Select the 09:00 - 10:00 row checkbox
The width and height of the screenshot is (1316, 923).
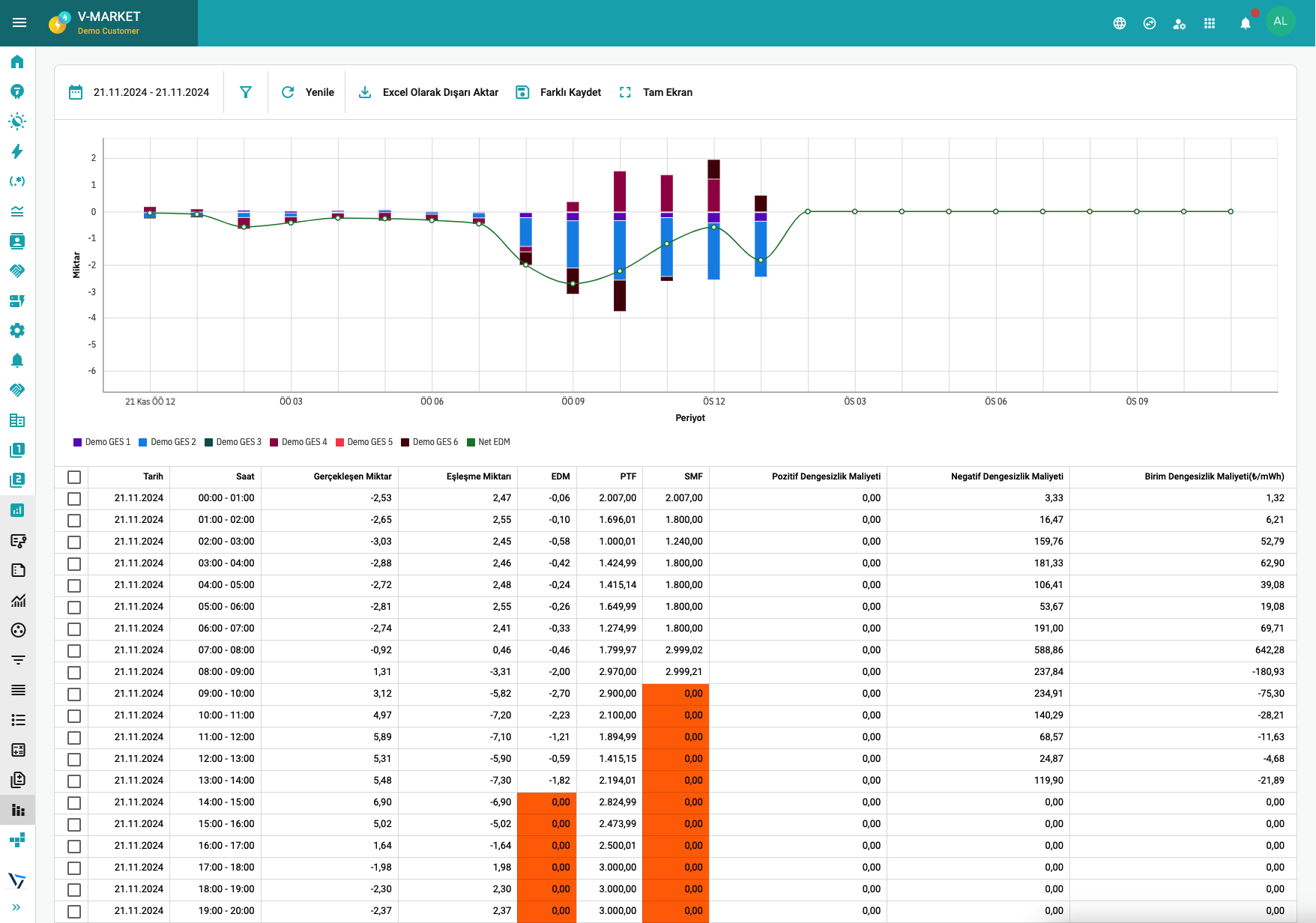click(74, 694)
